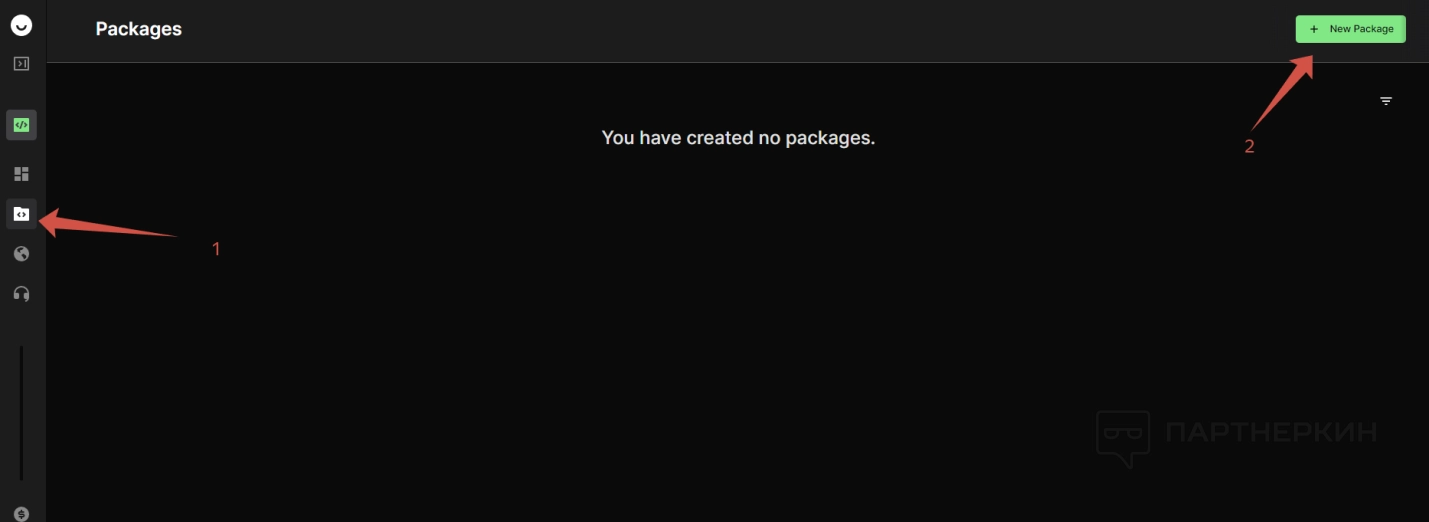This screenshot has width=1429, height=522.
Task: Click the ПАРТНЕРКИН watermark text
Action: [x=1271, y=432]
